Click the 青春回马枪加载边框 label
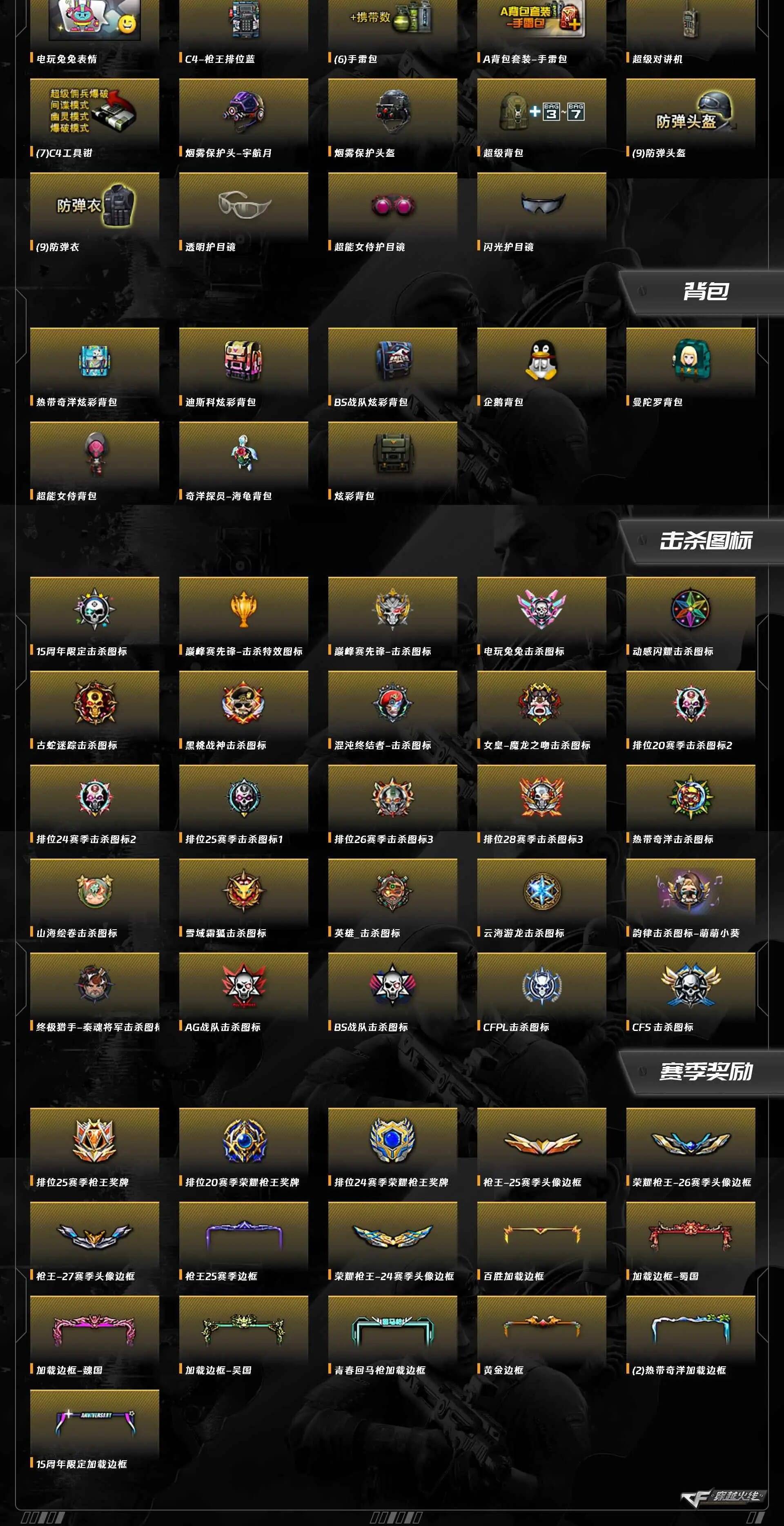Screen dimensions: 784x1526 [x=380, y=1370]
